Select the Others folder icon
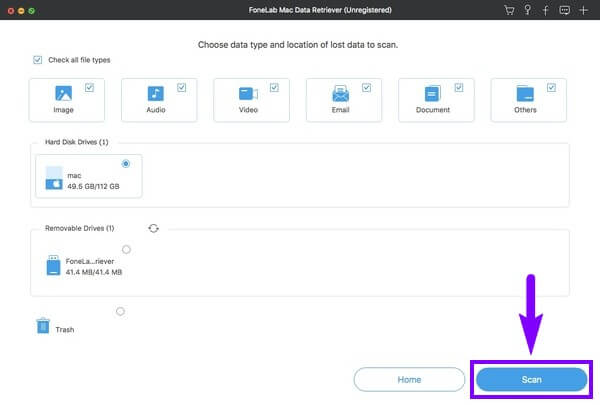Screen dimensions: 600x405 [525, 93]
